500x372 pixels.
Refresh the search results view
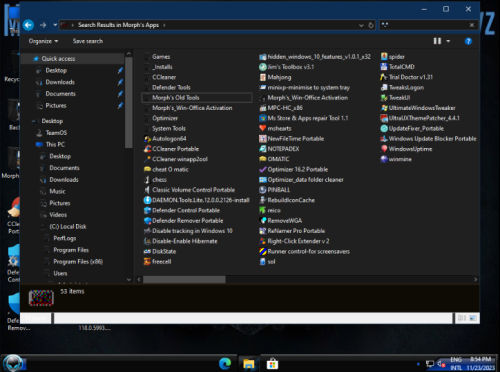click(x=371, y=25)
